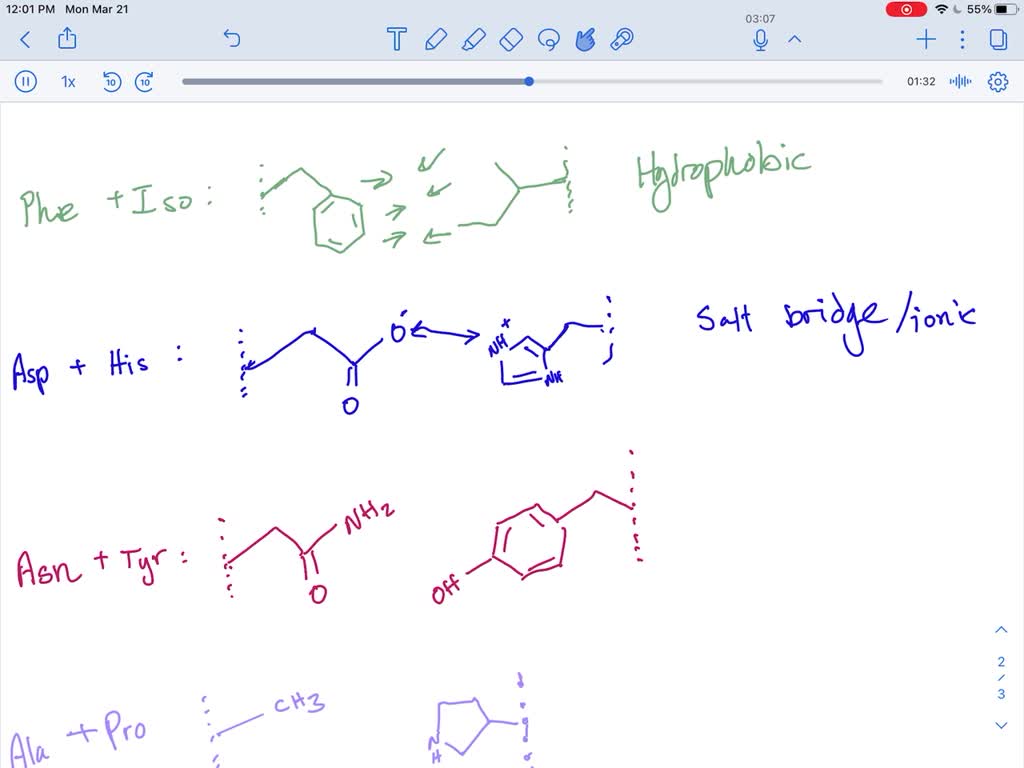
Task: Select the Text tool
Action: pyautogui.click(x=396, y=40)
